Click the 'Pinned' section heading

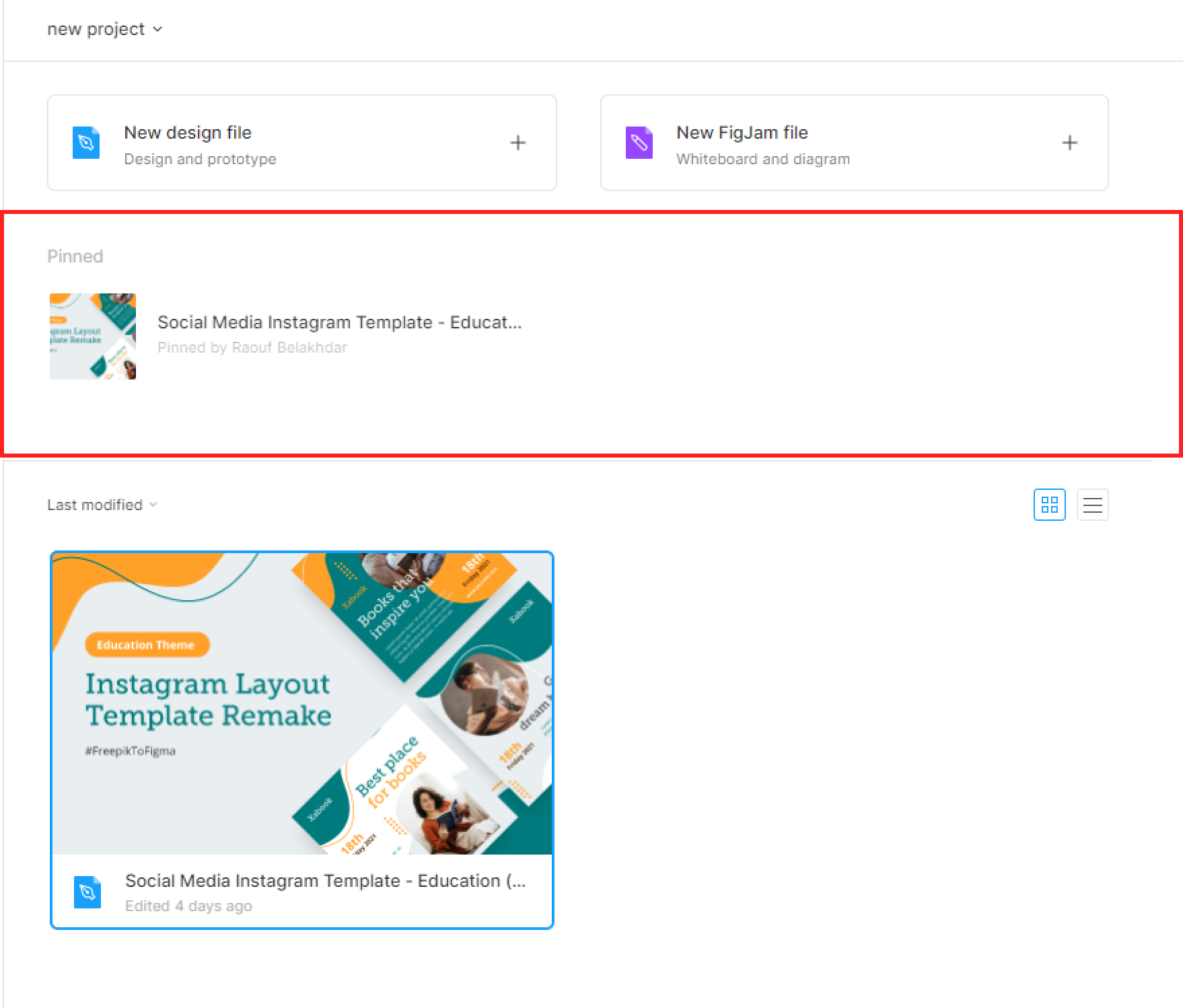pyautogui.click(x=75, y=256)
